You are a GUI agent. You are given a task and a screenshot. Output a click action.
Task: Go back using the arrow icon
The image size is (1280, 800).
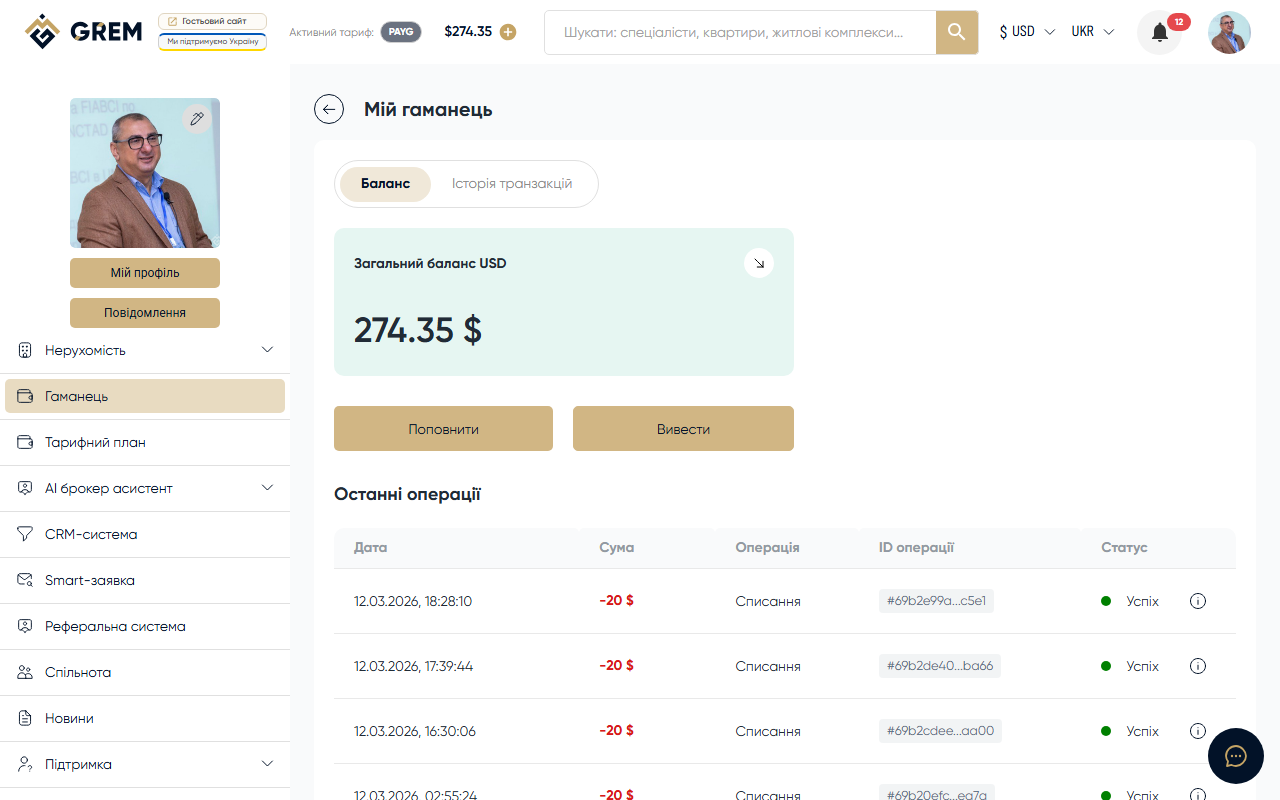[x=329, y=109]
